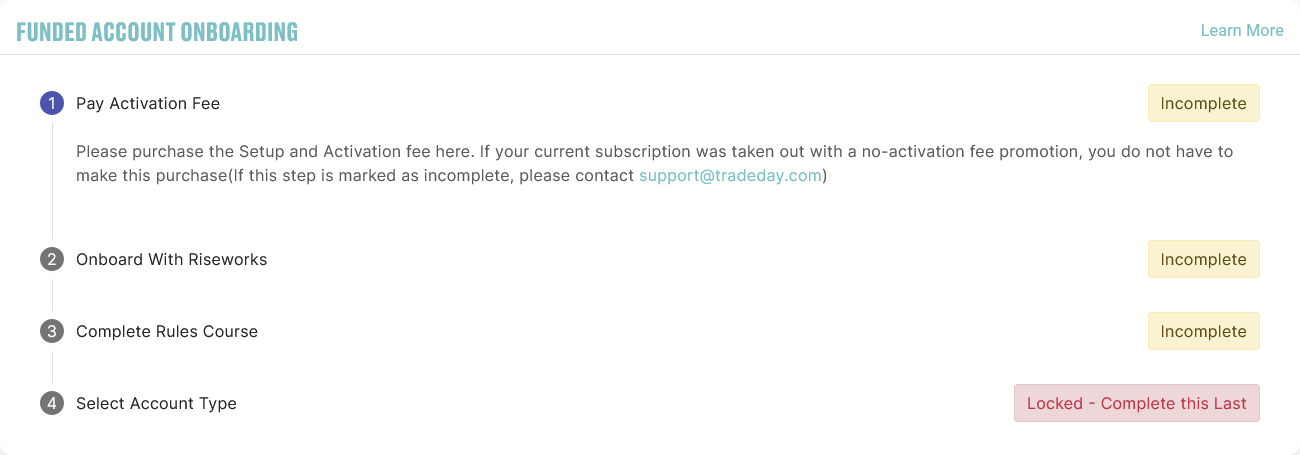Click Incomplete badge beside Onboard With Riseworks
Image resolution: width=1300 pixels, height=455 pixels.
point(1203,259)
